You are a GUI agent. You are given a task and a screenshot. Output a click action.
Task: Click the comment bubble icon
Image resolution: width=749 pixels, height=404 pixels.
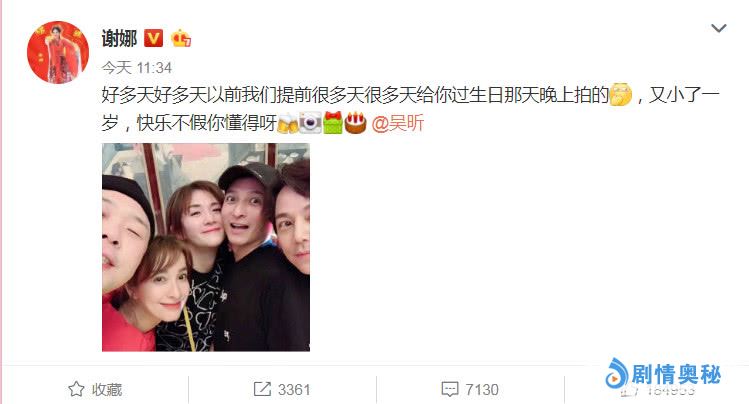click(x=450, y=390)
